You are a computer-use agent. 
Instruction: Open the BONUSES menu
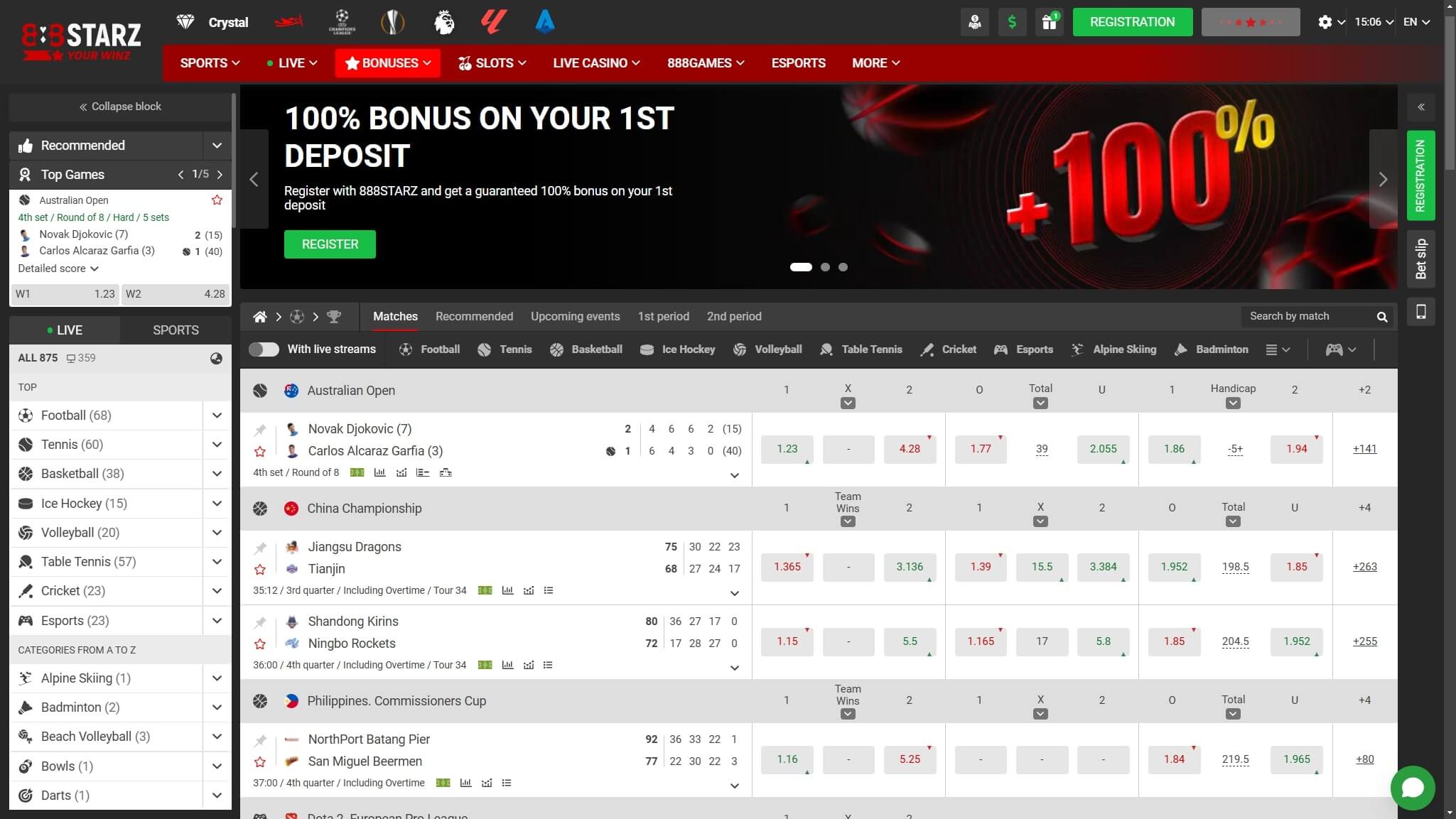[x=388, y=63]
